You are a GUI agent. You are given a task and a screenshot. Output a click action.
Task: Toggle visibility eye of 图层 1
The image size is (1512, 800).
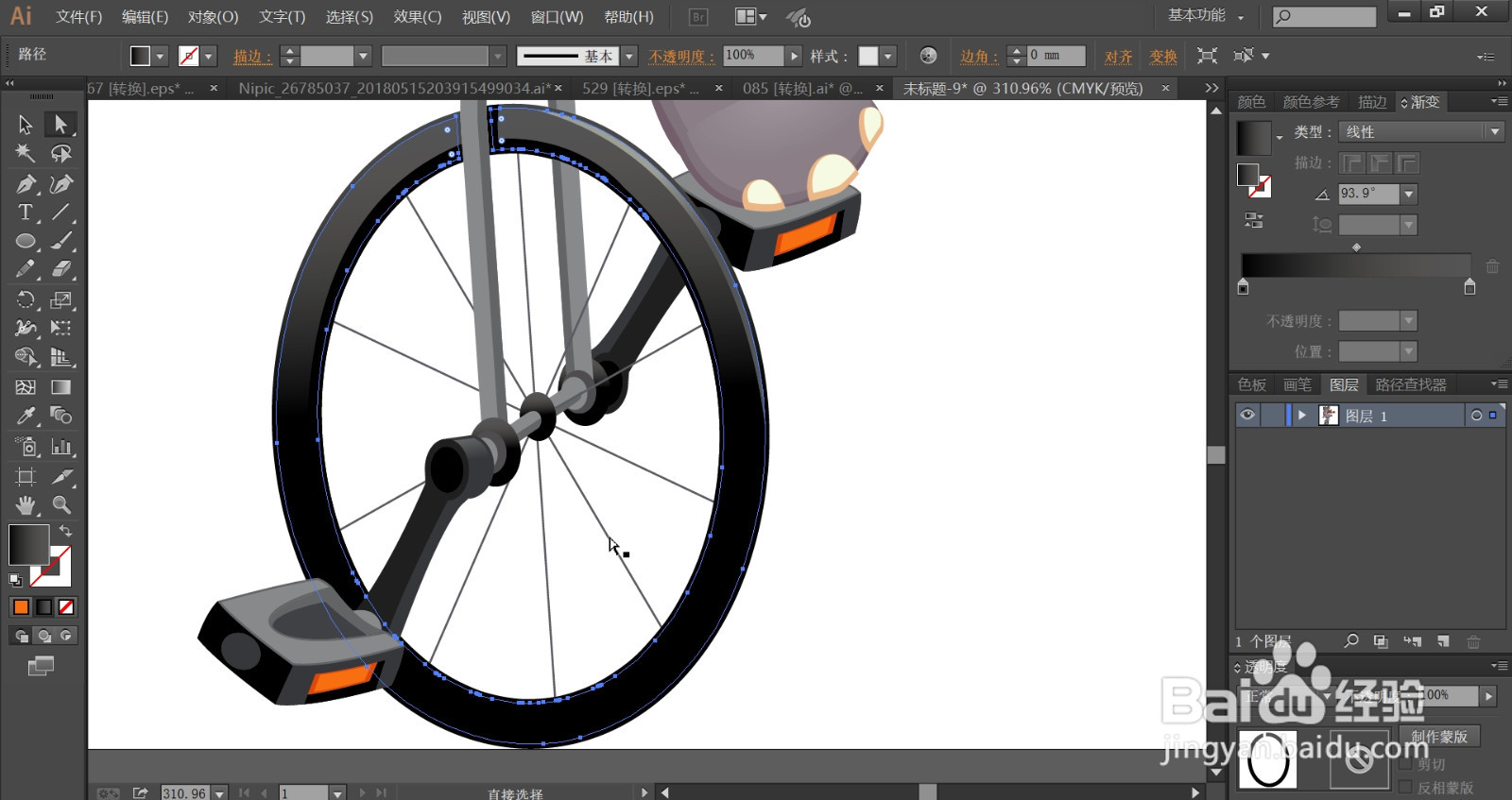click(1247, 416)
